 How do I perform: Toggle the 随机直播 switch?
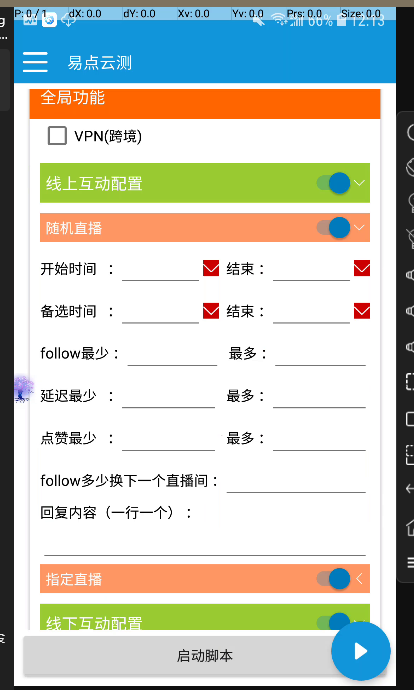pos(333,228)
